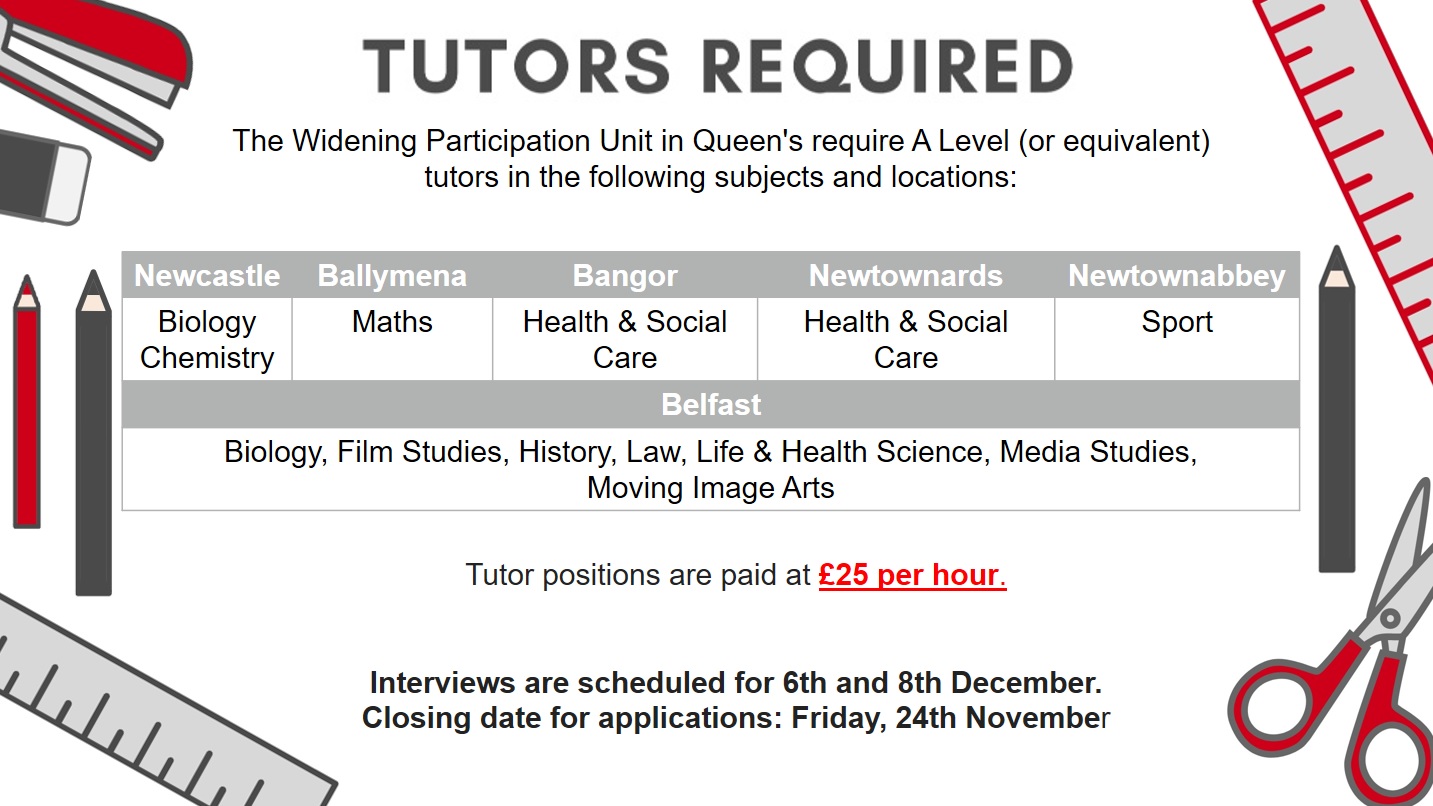Click the TUTORS REQUIRED heading

click(717, 66)
